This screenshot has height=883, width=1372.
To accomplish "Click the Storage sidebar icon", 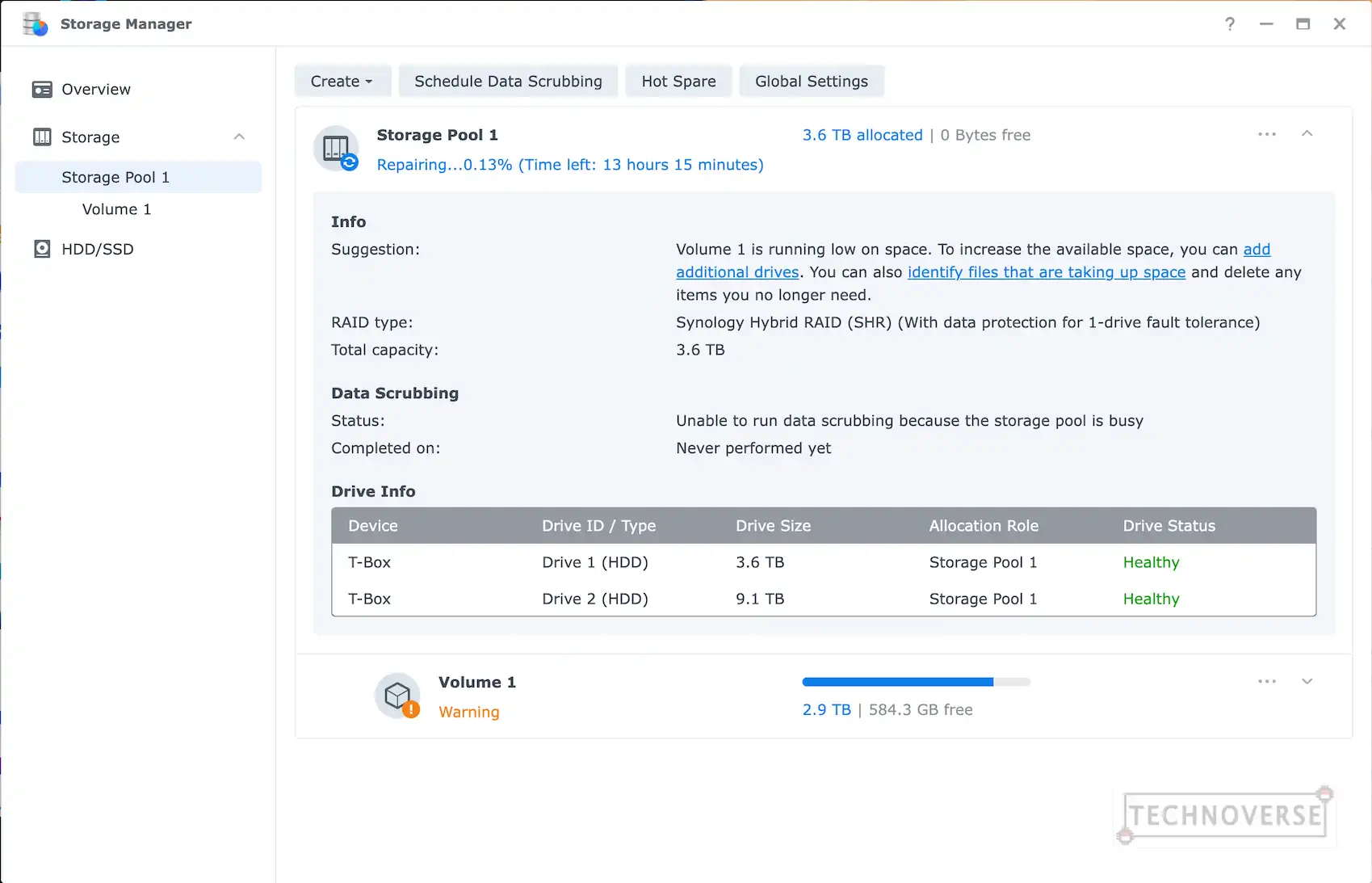I will [x=42, y=137].
